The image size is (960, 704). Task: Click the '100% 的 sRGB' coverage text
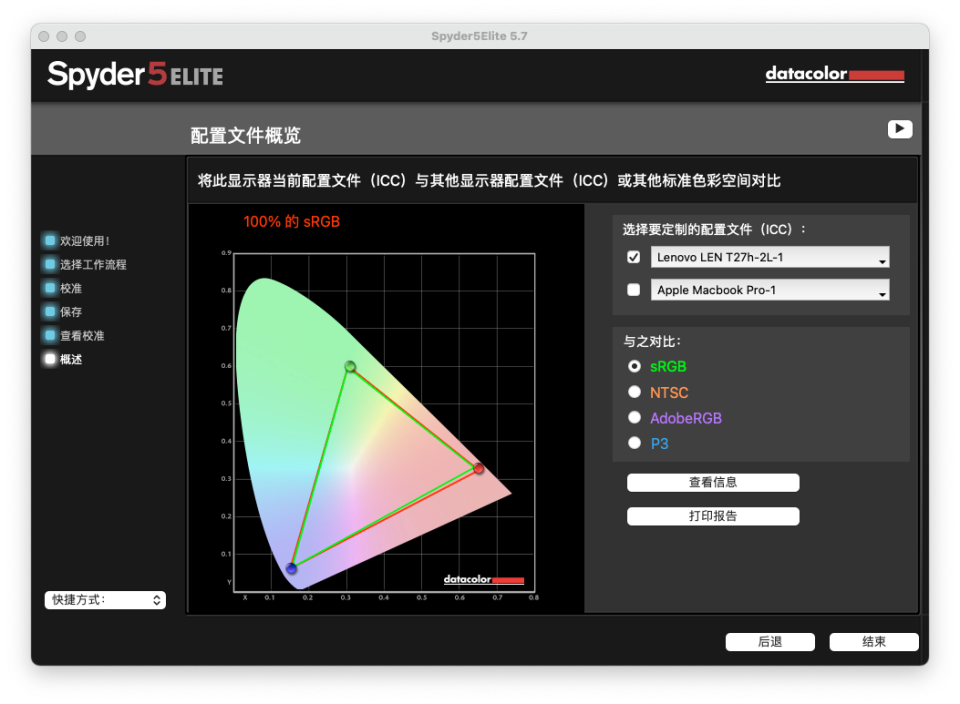291,222
